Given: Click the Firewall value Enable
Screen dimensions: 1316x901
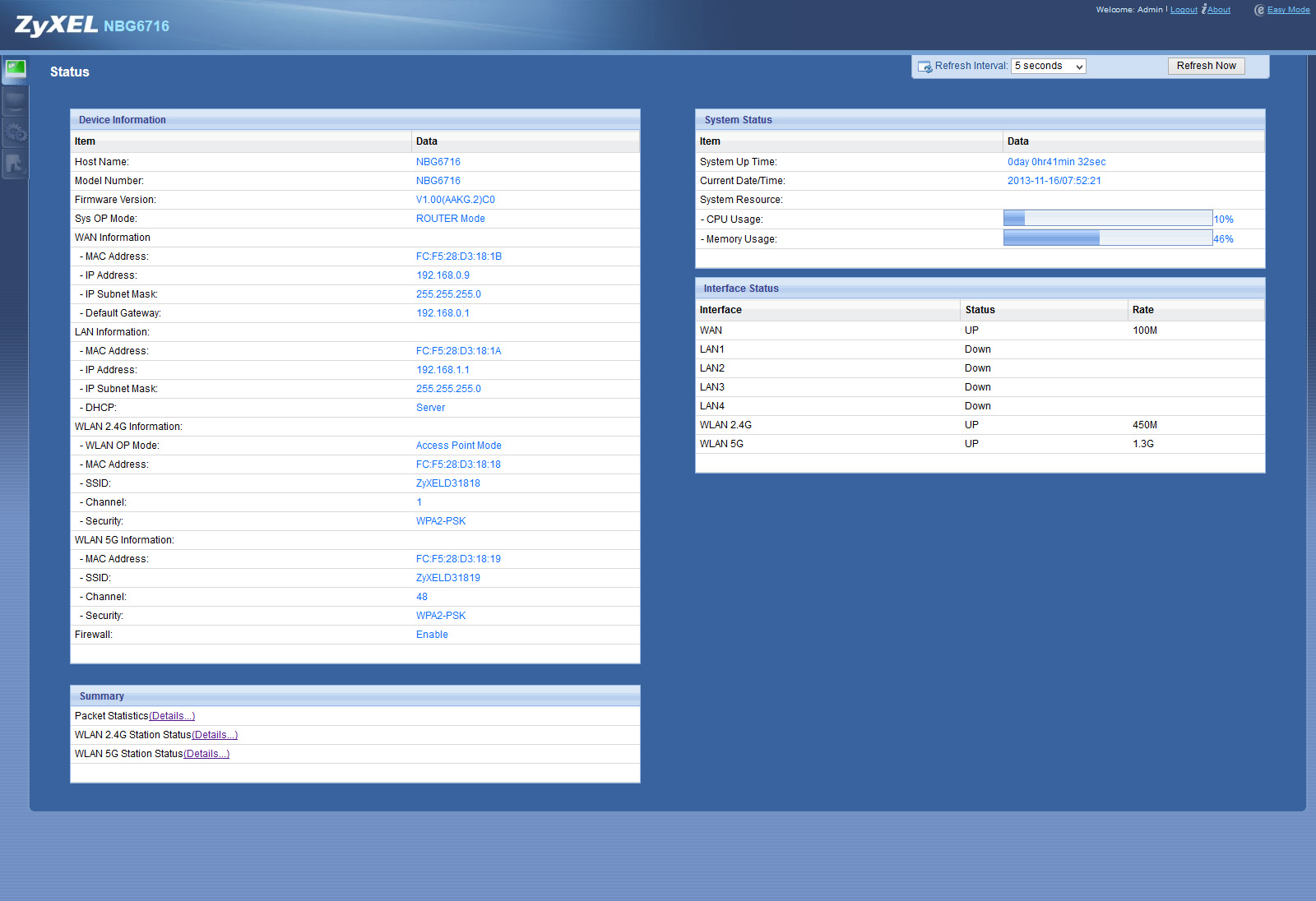Looking at the screenshot, I should coord(433,635).
